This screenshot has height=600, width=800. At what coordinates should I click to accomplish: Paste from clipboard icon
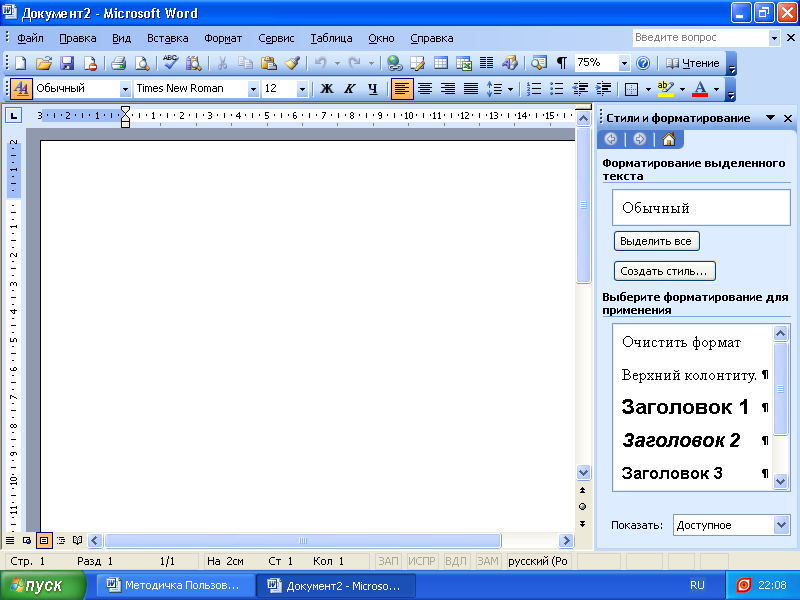[x=268, y=63]
